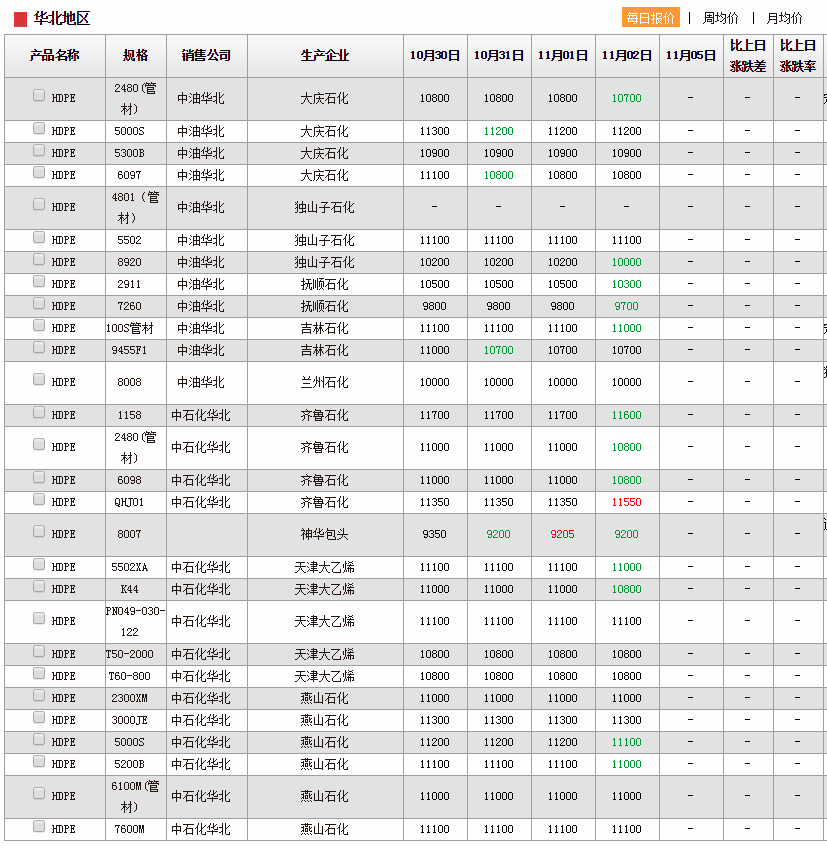Tick checkbox for HDPE K44 row

(39, 586)
